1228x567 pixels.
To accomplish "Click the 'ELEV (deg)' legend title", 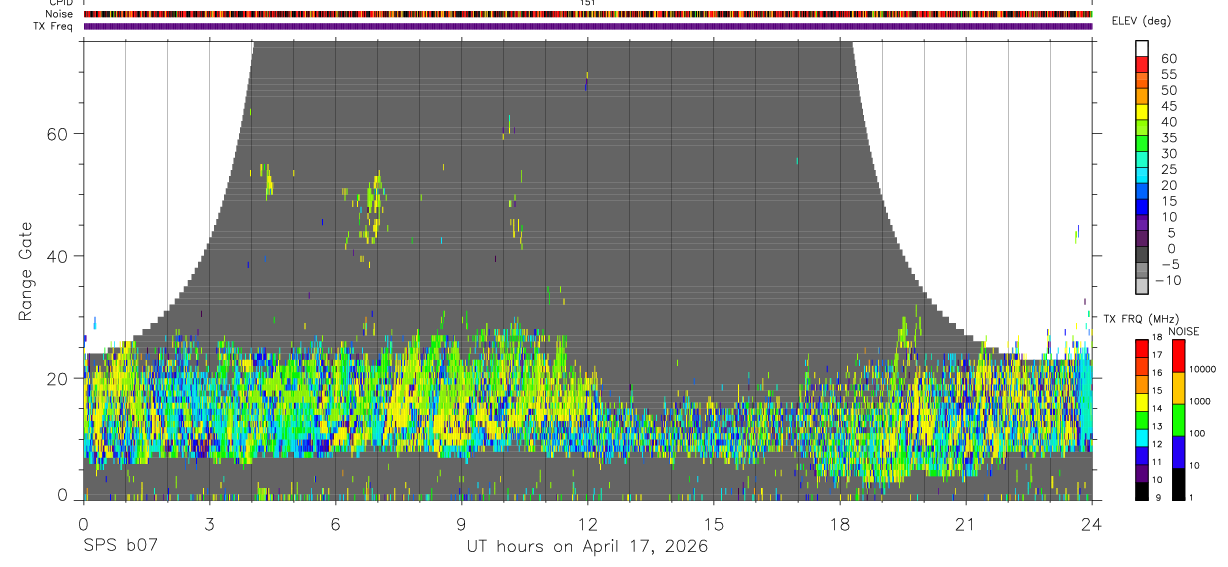I will pos(1141,21).
